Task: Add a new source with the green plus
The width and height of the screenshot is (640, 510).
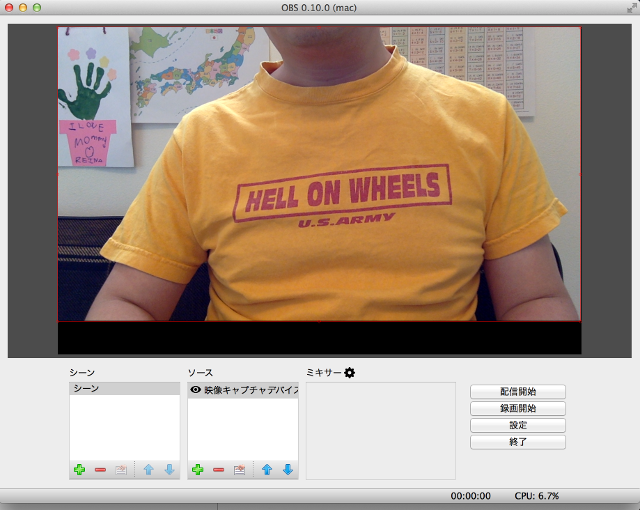Action: point(198,470)
